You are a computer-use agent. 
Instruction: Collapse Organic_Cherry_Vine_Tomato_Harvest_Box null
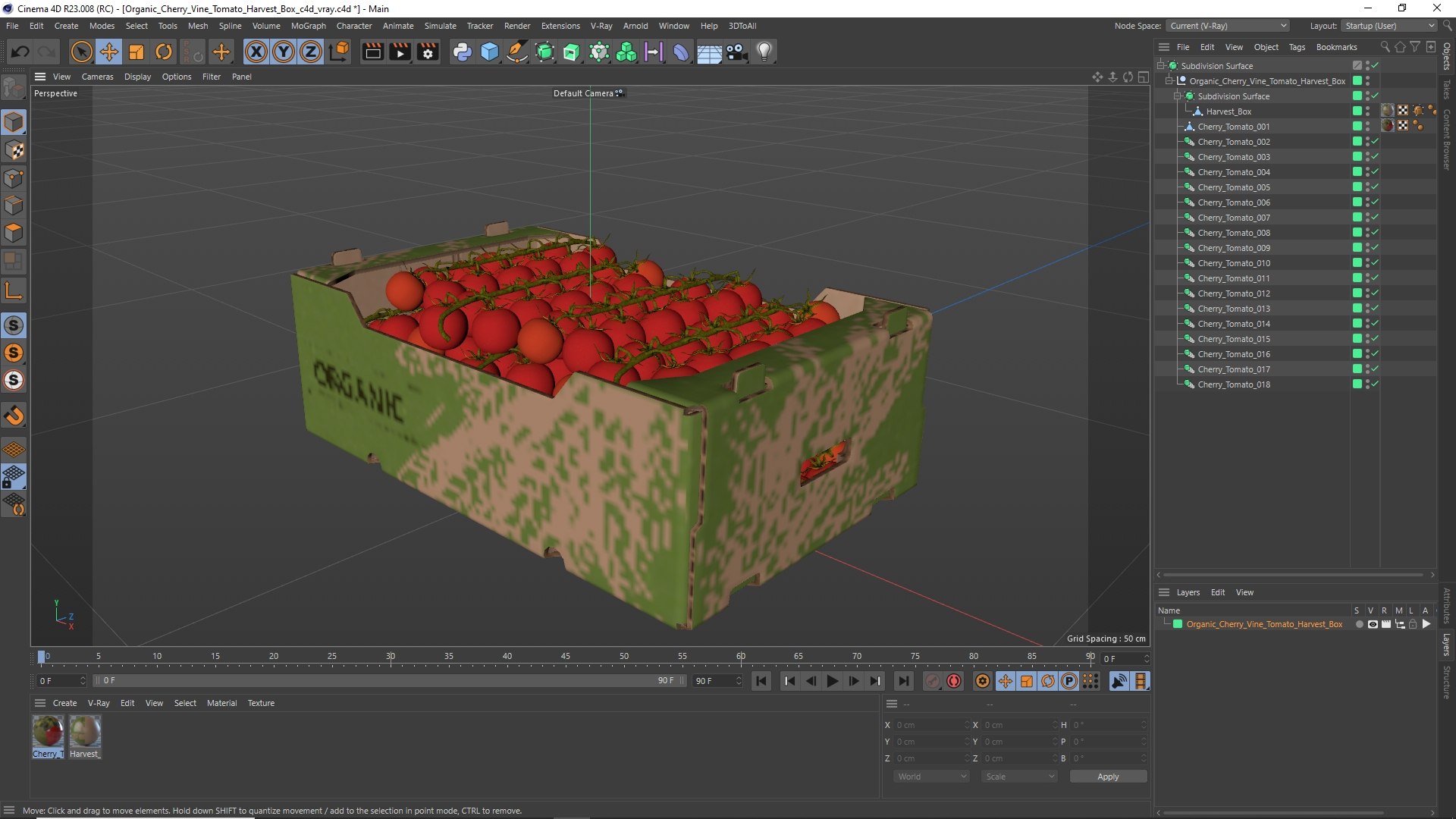pyautogui.click(x=1169, y=81)
